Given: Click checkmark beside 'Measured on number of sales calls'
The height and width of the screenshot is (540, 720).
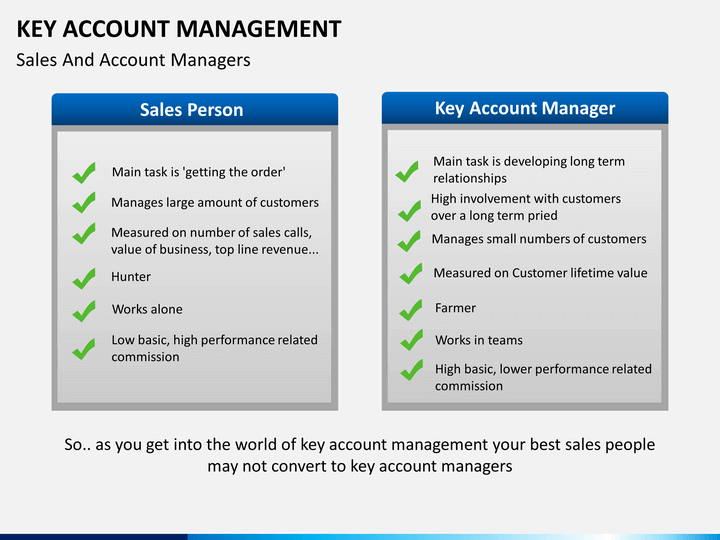Looking at the screenshot, I should 84,233.
